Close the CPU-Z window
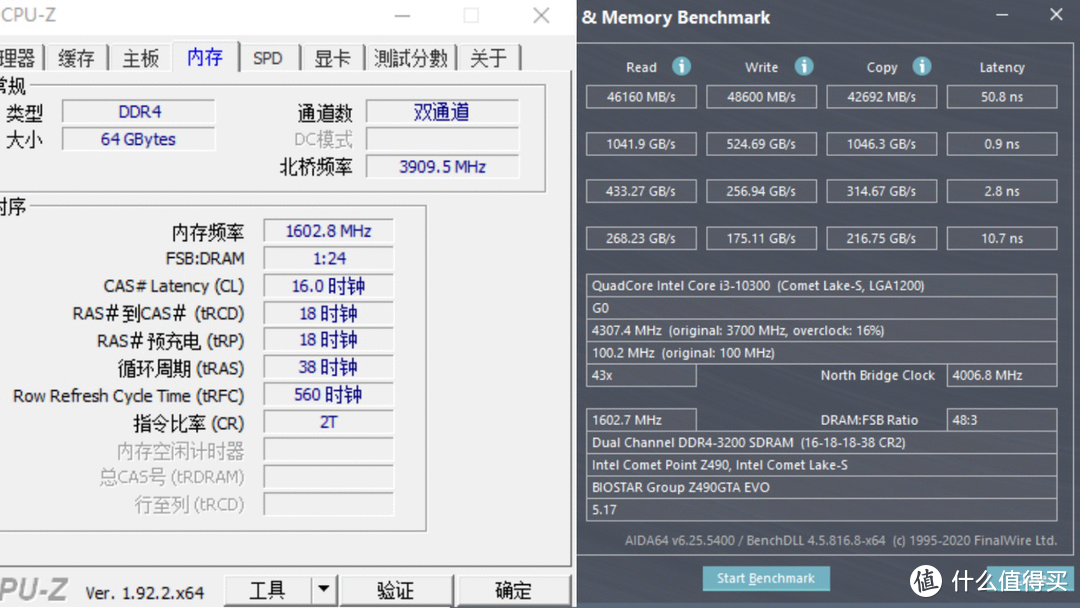The image size is (1080, 608). point(541,15)
